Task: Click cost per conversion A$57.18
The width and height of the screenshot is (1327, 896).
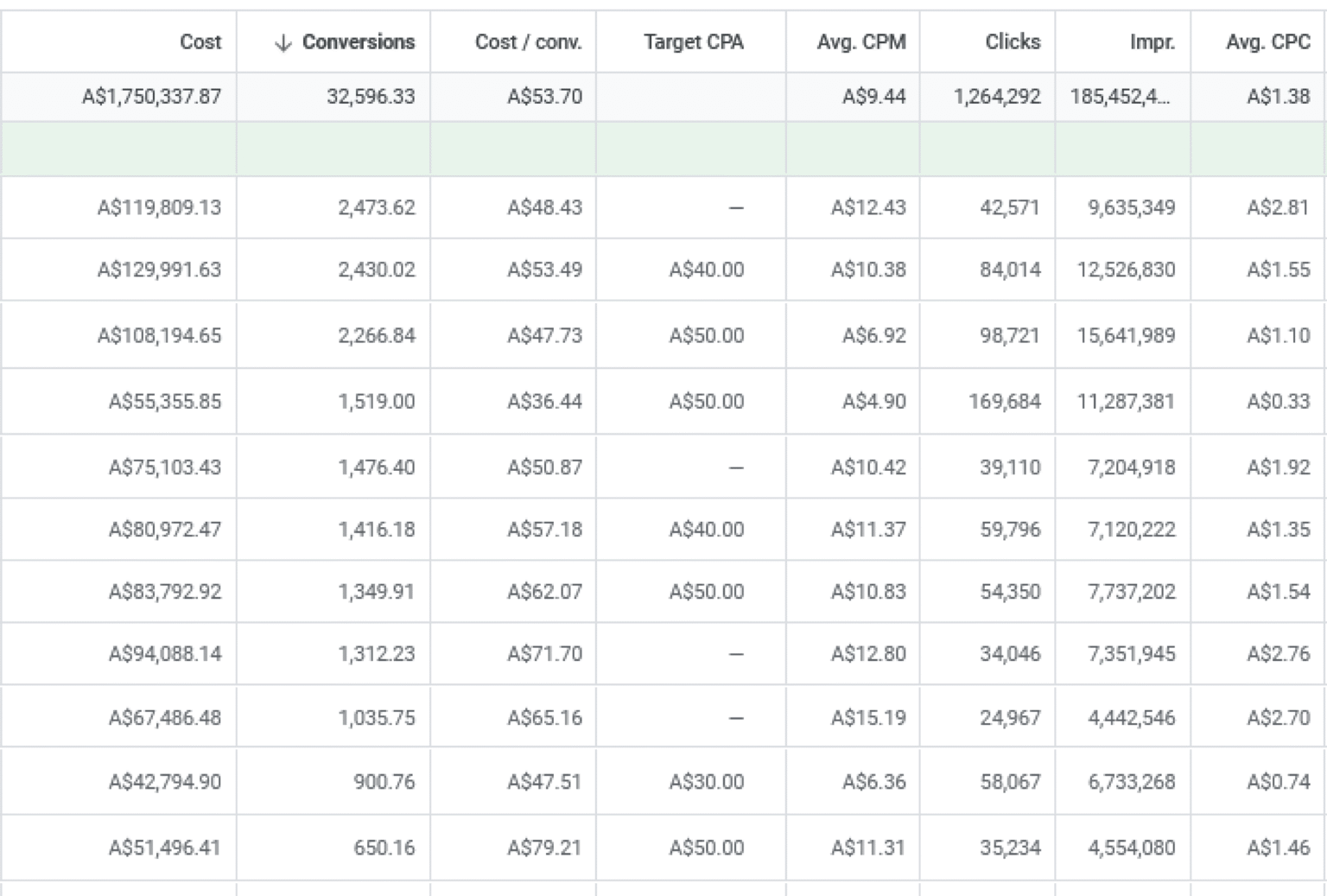Action: coord(544,530)
